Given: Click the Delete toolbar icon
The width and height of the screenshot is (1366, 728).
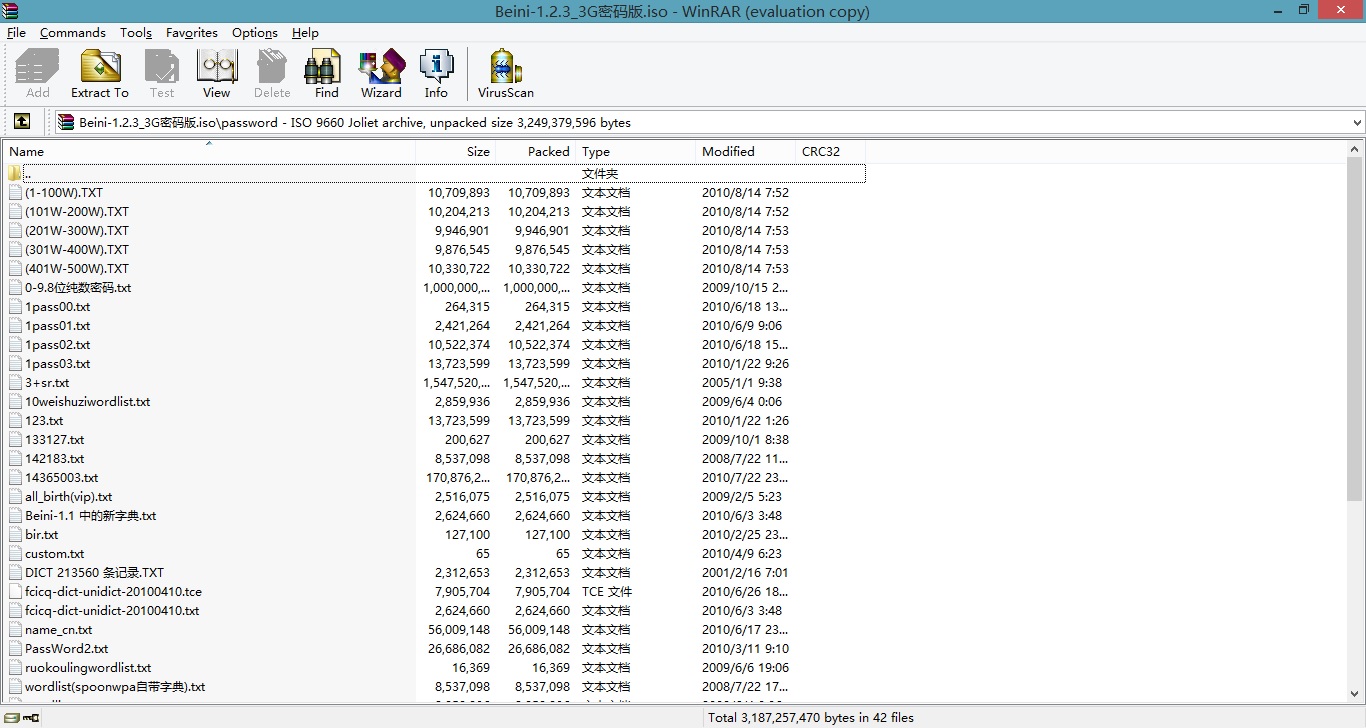Looking at the screenshot, I should 272,75.
